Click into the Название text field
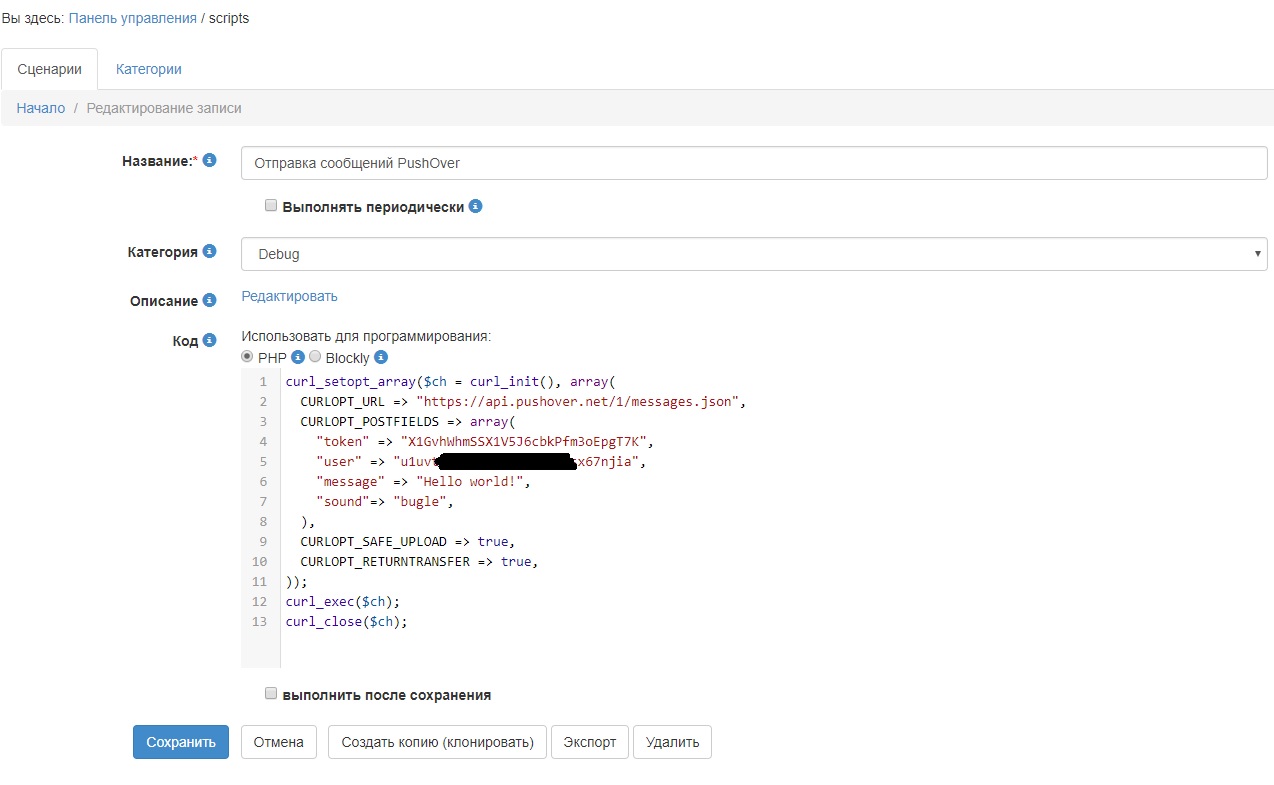This screenshot has height=785, width=1274. click(754, 163)
